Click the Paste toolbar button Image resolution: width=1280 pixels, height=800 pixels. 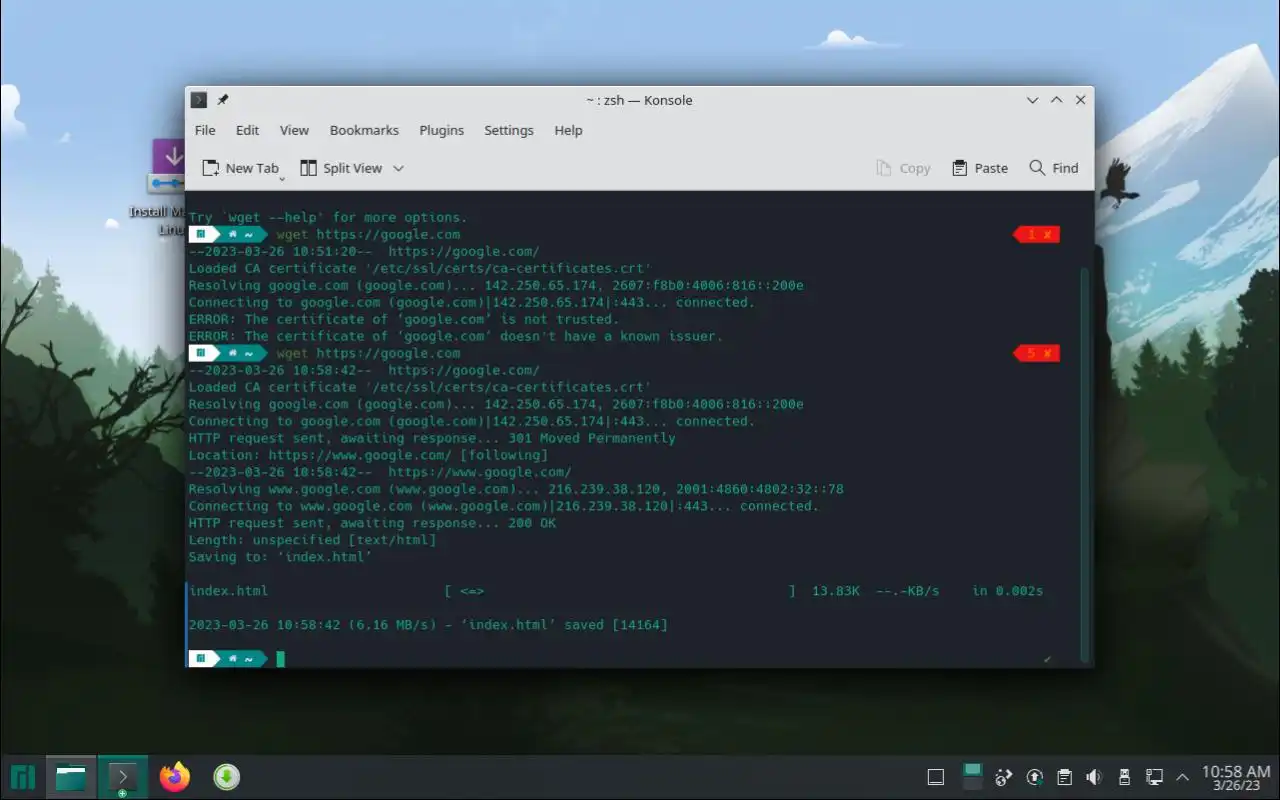click(980, 168)
